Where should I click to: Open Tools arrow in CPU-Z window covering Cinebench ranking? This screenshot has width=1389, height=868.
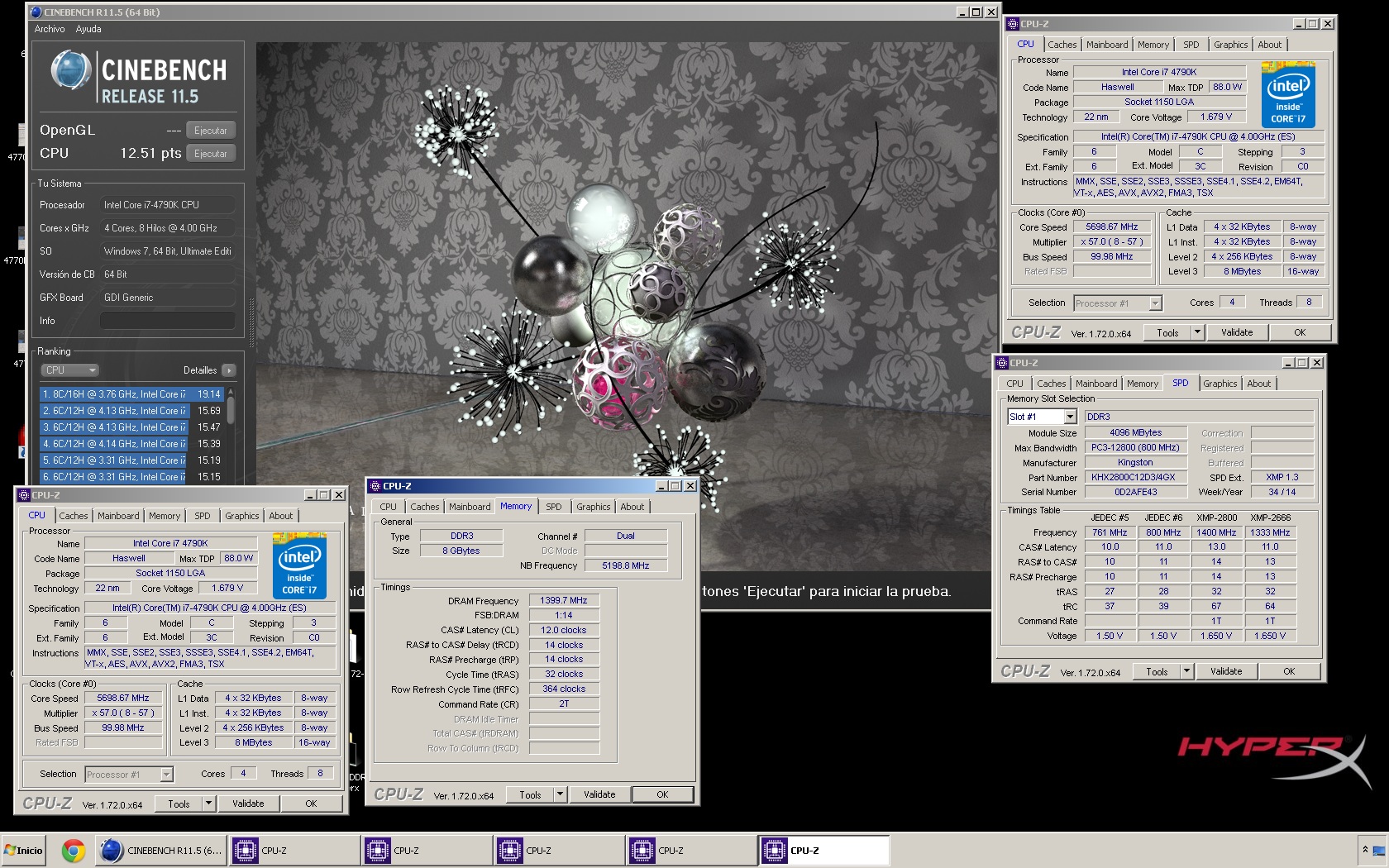pos(208,804)
